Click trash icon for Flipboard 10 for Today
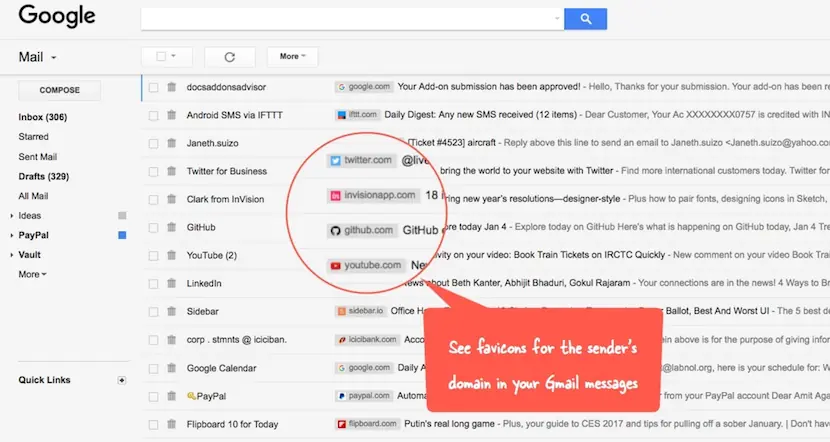This screenshot has width=830, height=442. tap(172, 424)
